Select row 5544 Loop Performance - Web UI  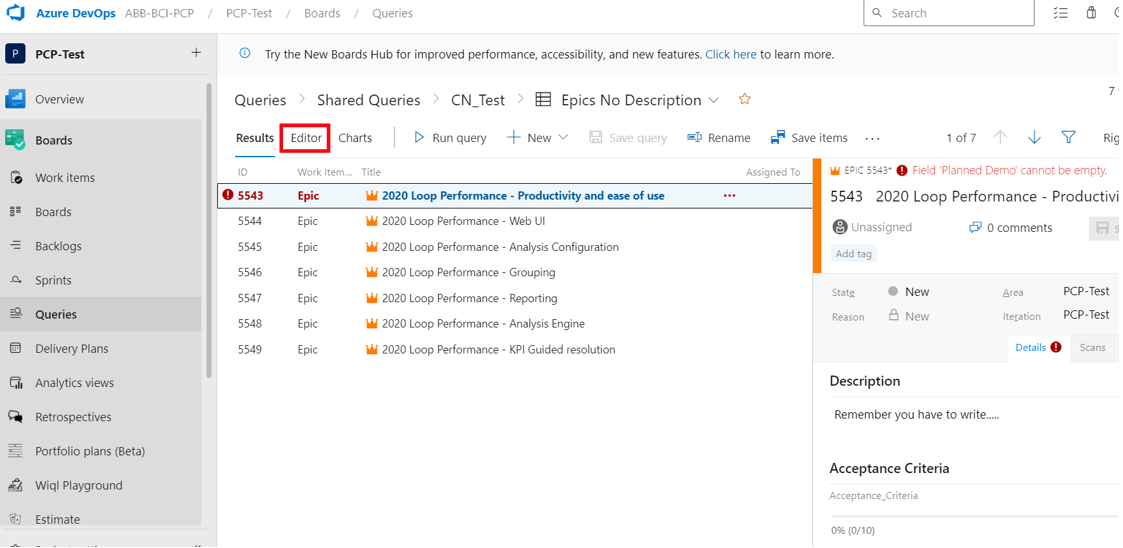(515, 221)
